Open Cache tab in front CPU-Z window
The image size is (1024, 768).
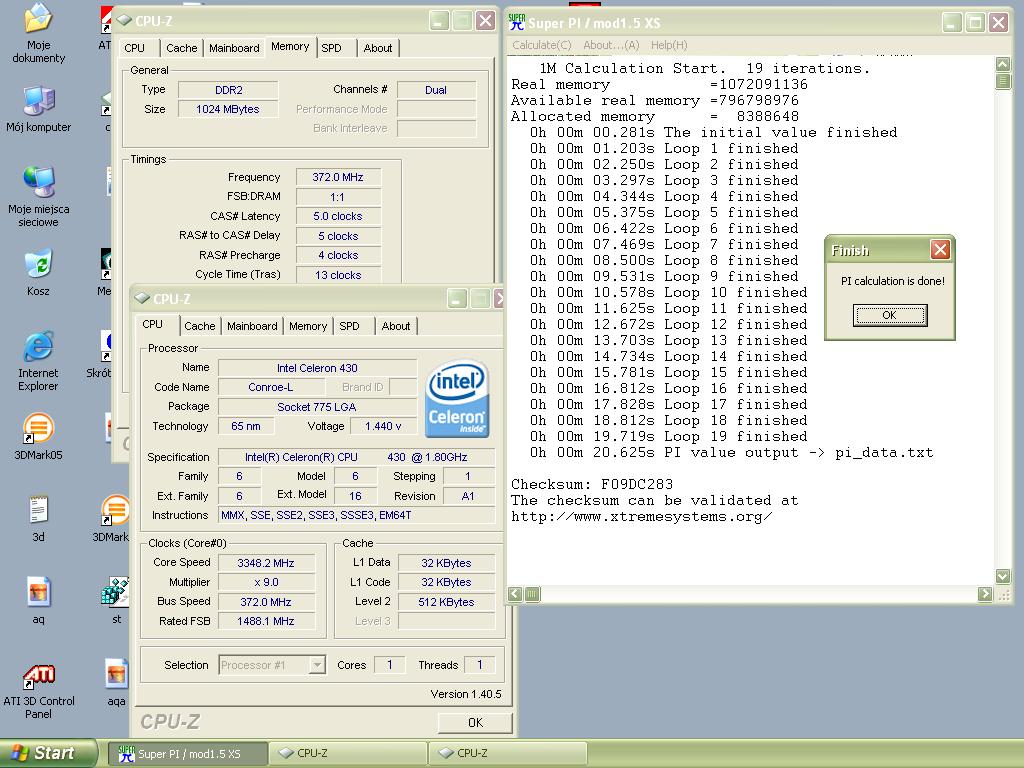pyautogui.click(x=199, y=326)
